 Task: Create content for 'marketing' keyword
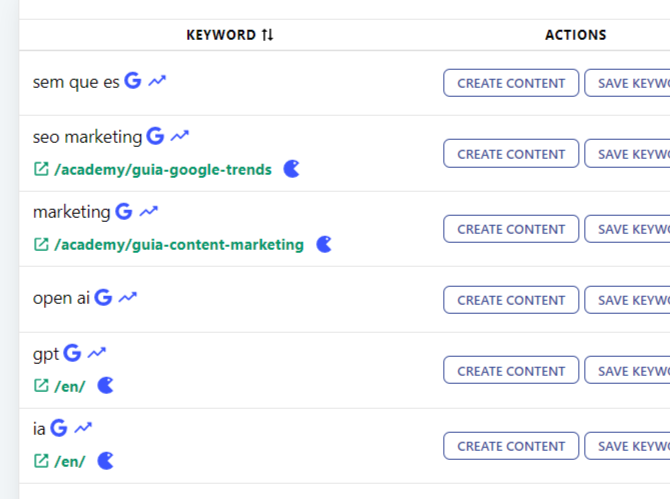[511, 229]
